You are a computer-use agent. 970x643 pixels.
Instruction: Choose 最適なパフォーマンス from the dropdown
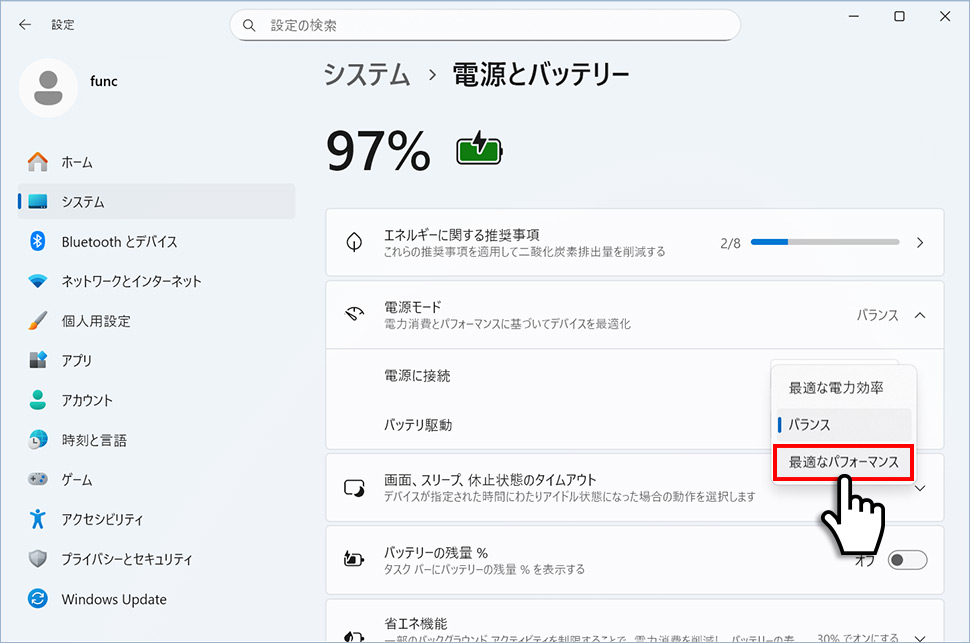coord(842,462)
